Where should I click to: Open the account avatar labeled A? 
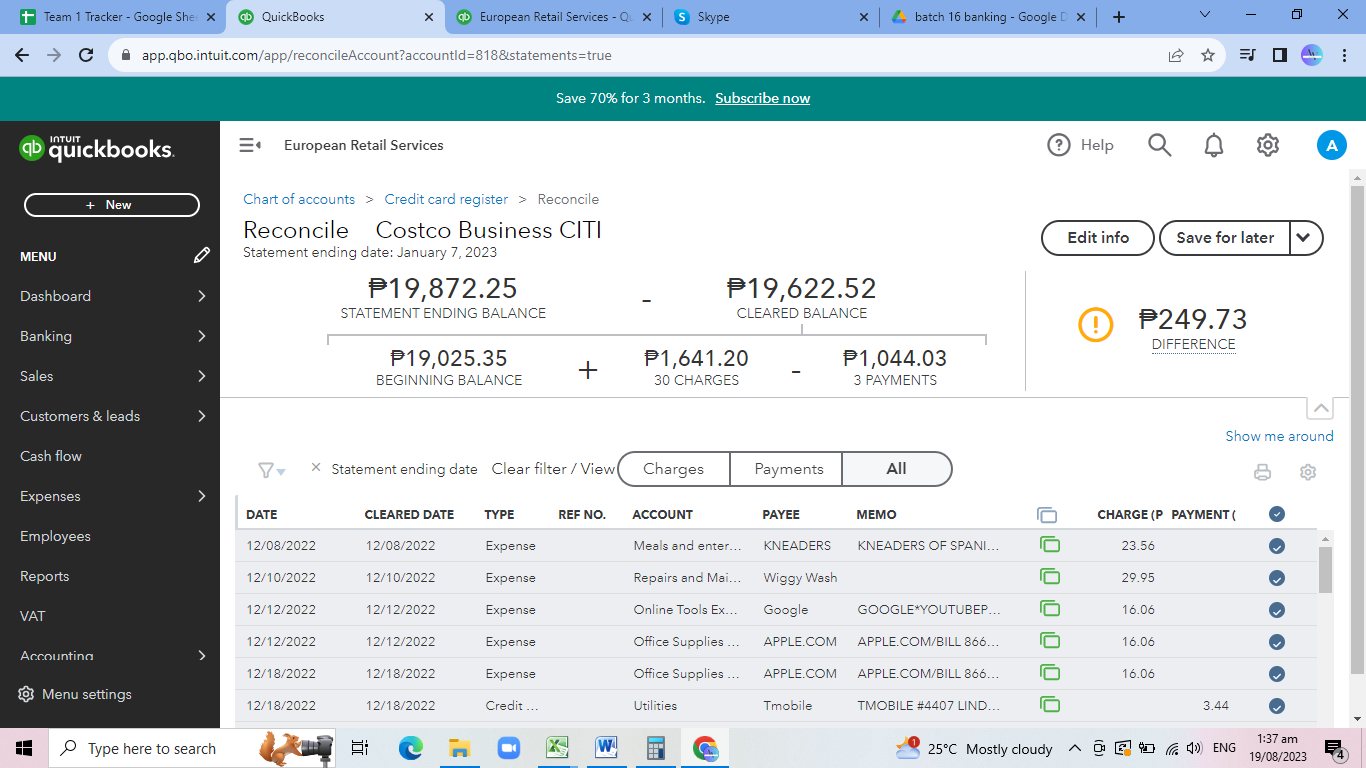(x=1331, y=145)
